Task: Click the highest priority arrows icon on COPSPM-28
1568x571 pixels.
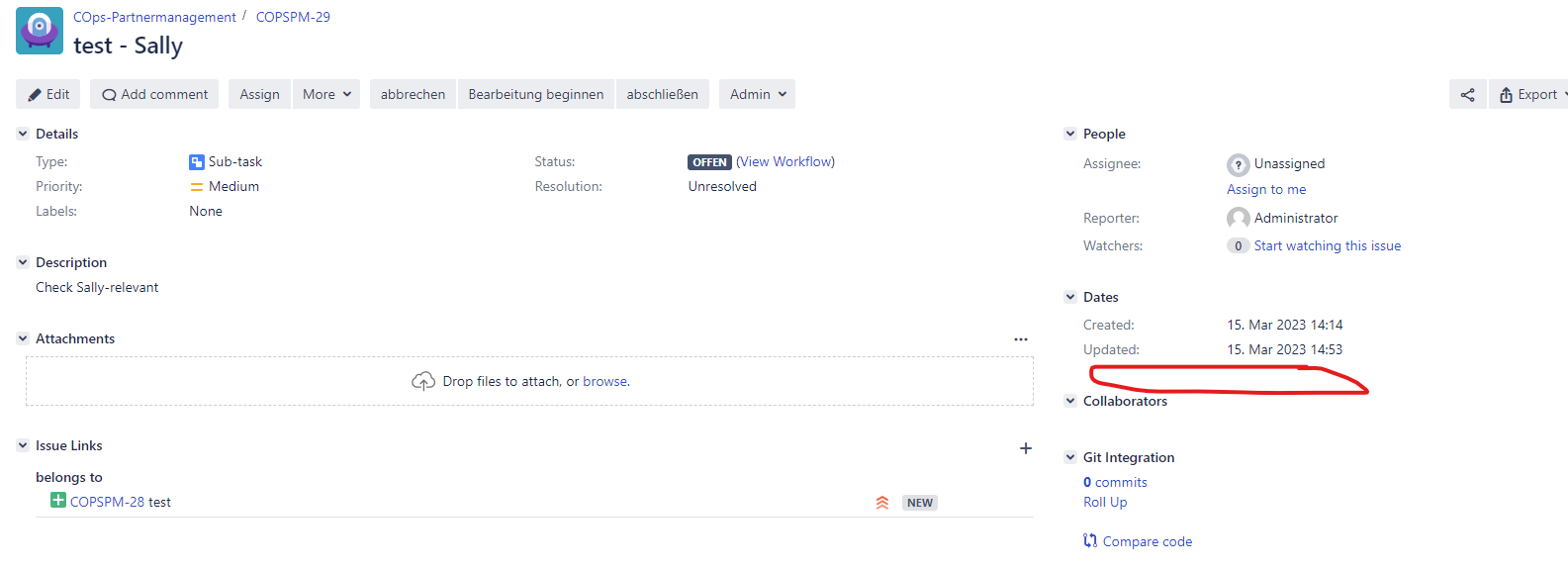Action: [882, 503]
